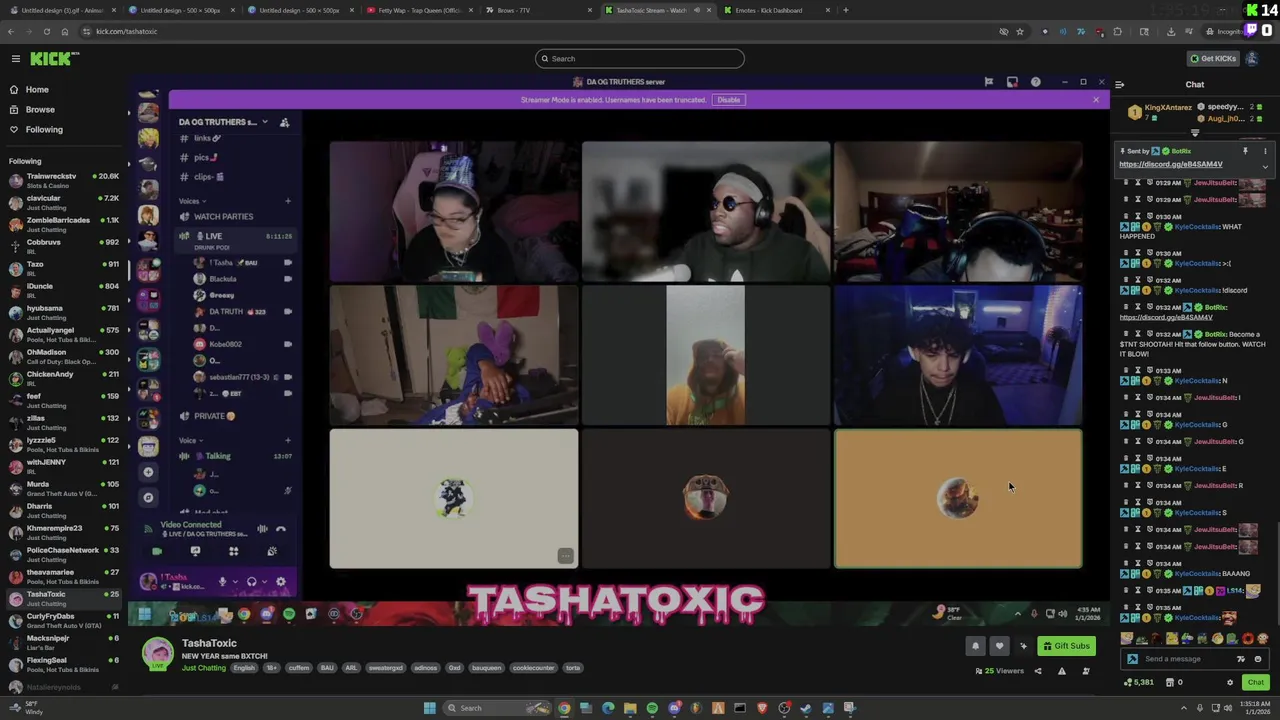
Task: Report the stream with warning icon
Action: (x=1061, y=671)
